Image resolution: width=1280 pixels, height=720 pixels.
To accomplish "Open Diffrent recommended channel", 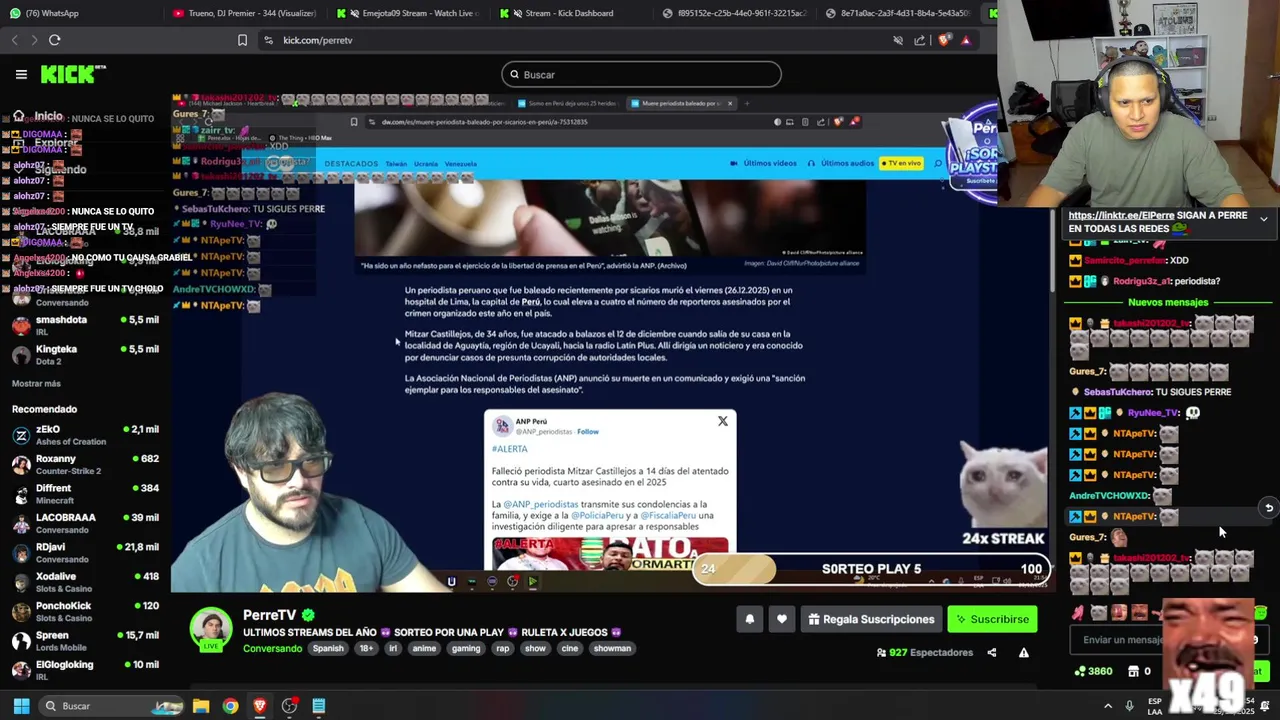I will coord(85,494).
